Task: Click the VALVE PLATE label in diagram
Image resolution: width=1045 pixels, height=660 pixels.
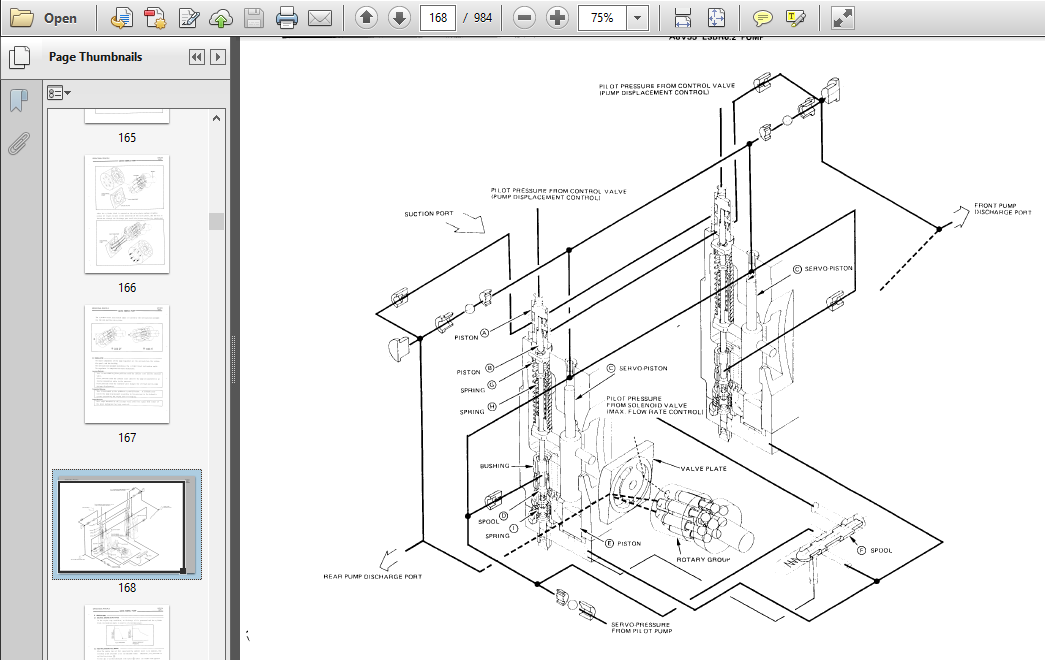Action: click(703, 469)
